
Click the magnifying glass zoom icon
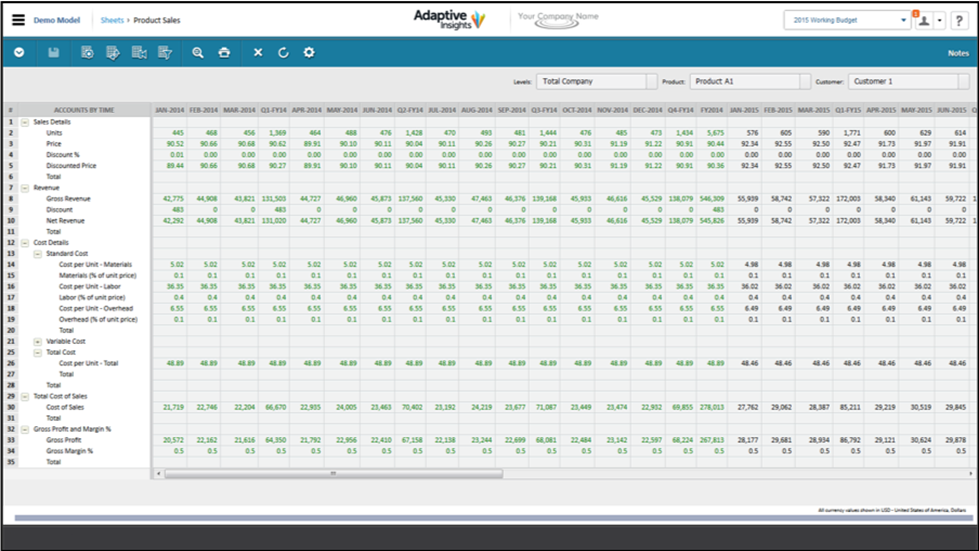coord(198,52)
